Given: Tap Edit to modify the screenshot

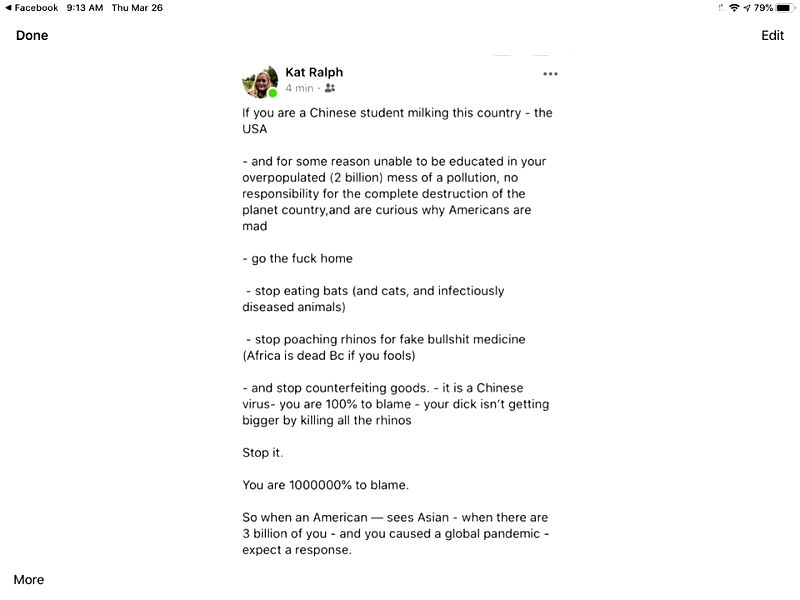Looking at the screenshot, I should (772, 36).
